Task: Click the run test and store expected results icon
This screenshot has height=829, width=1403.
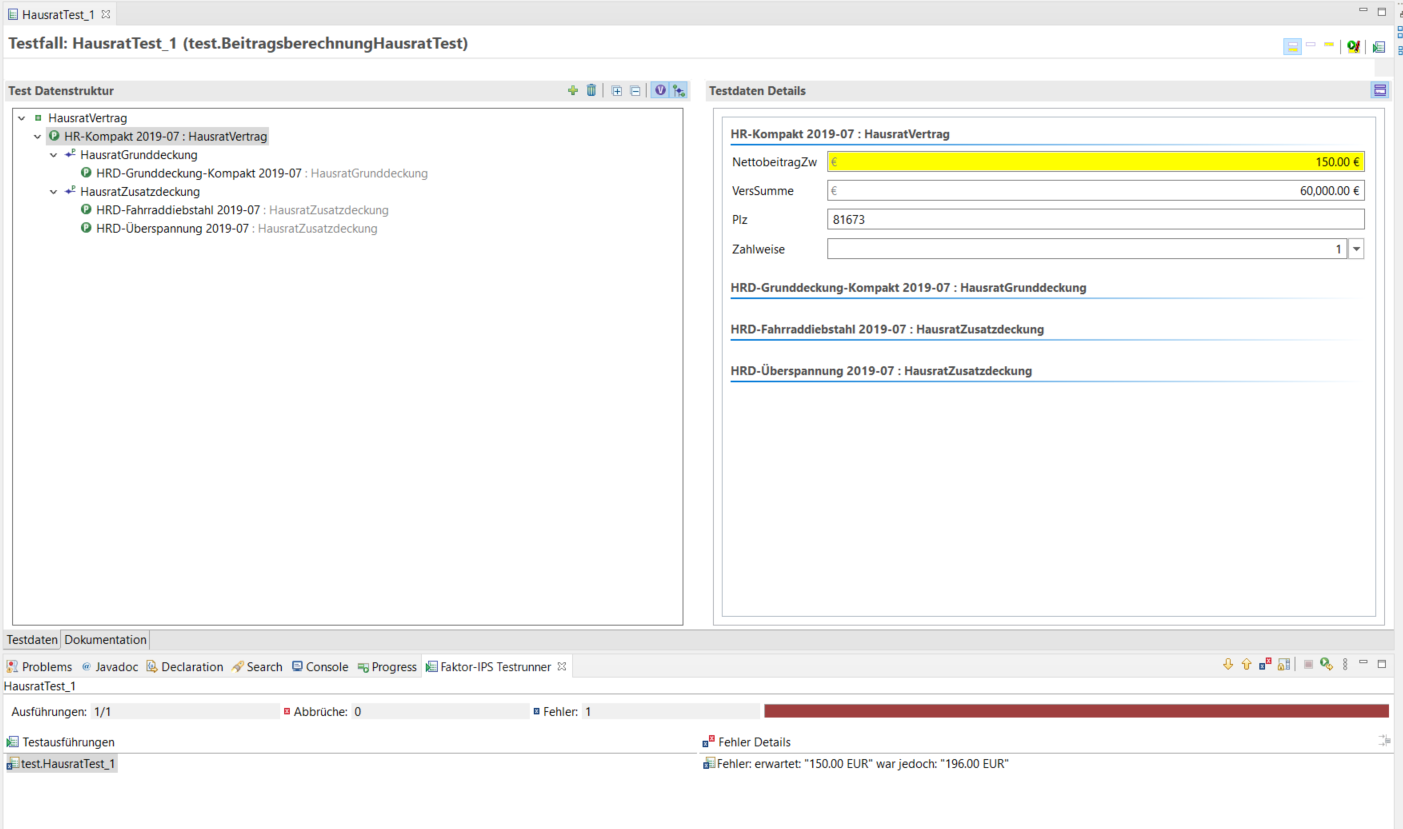Action: click(x=1353, y=46)
